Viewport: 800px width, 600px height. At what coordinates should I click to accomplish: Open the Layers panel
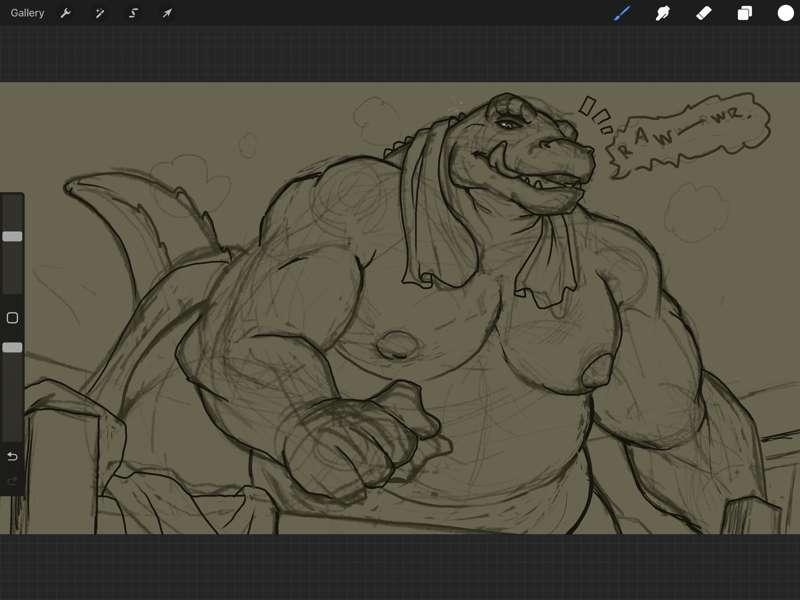pos(744,13)
